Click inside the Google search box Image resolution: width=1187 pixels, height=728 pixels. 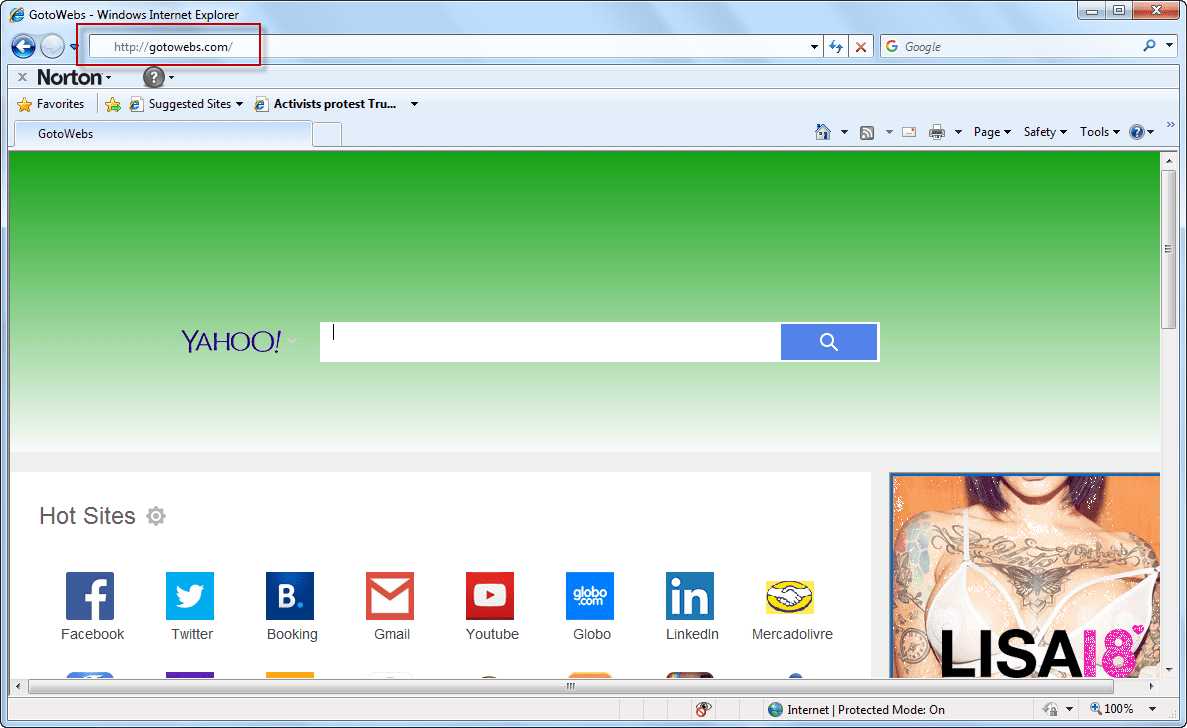1011,46
